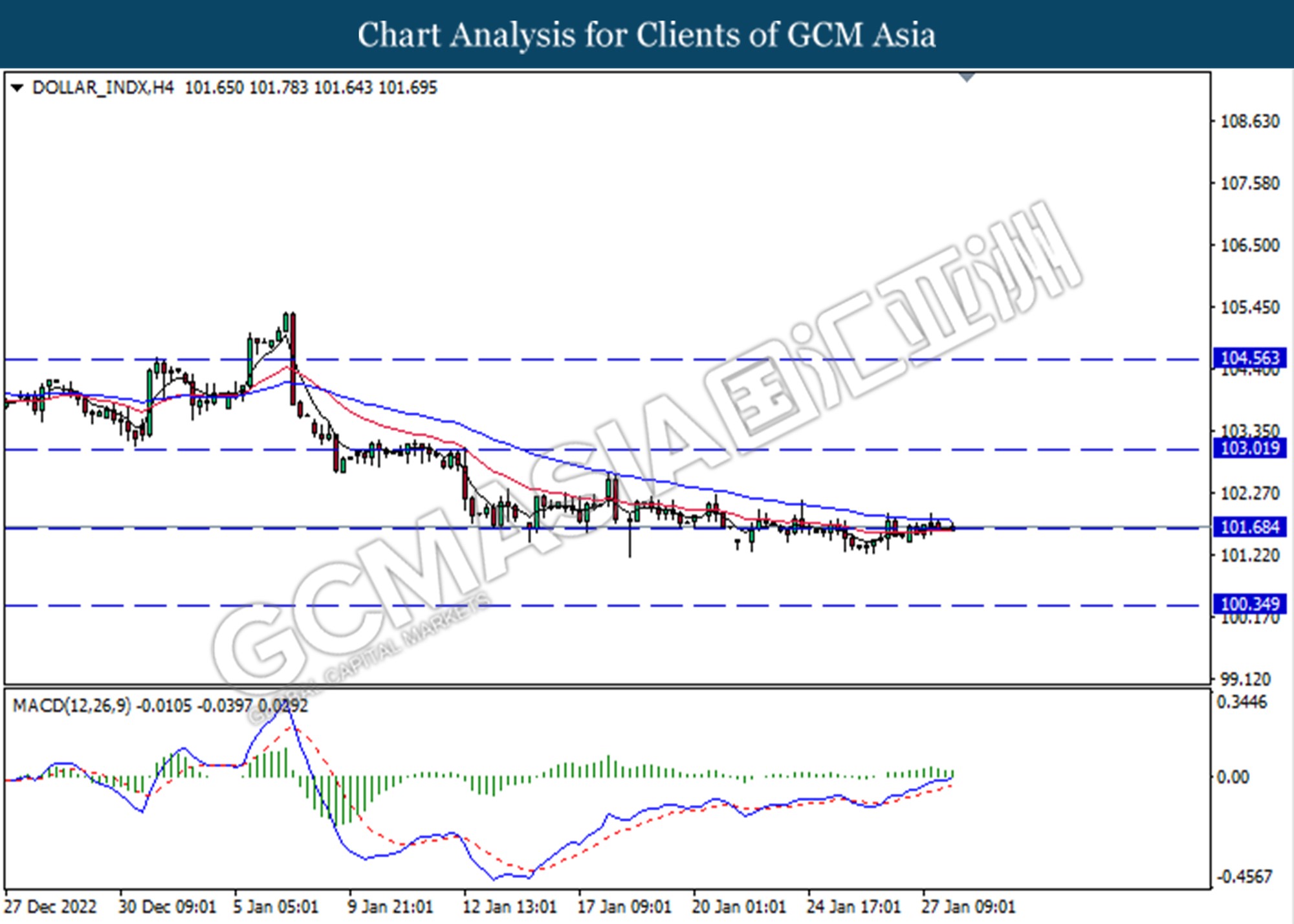Image resolution: width=1294 pixels, height=924 pixels.
Task: Click the 27 Jan 09:01 time label
Action: [969, 907]
